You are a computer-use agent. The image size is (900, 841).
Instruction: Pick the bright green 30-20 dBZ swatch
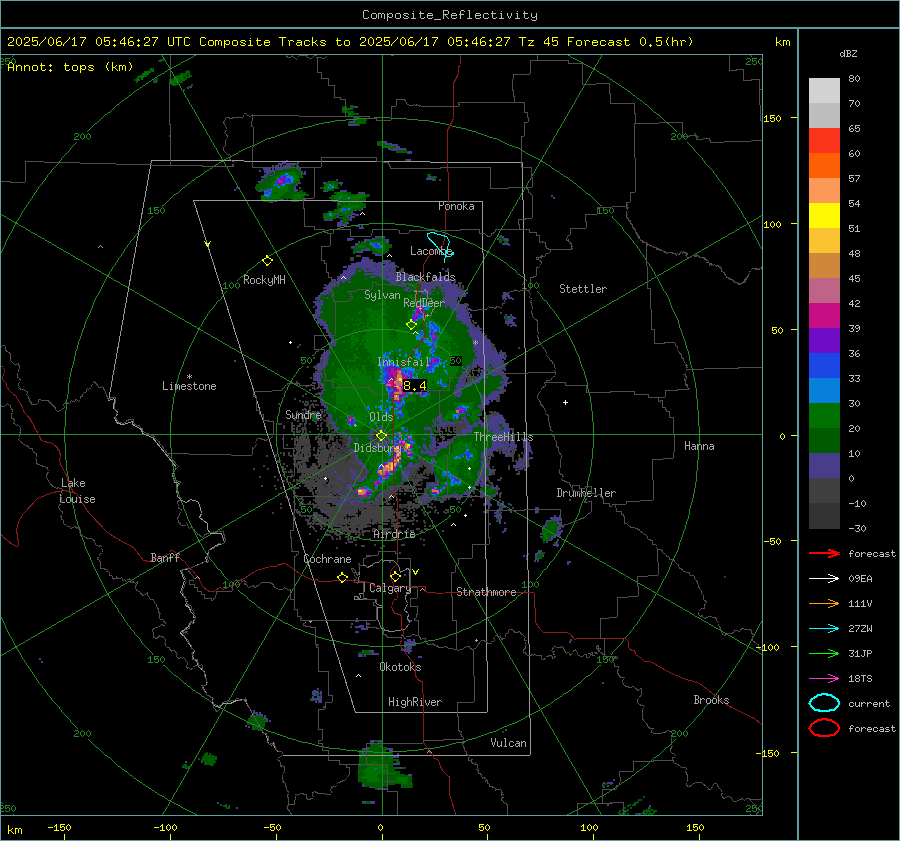tap(824, 416)
